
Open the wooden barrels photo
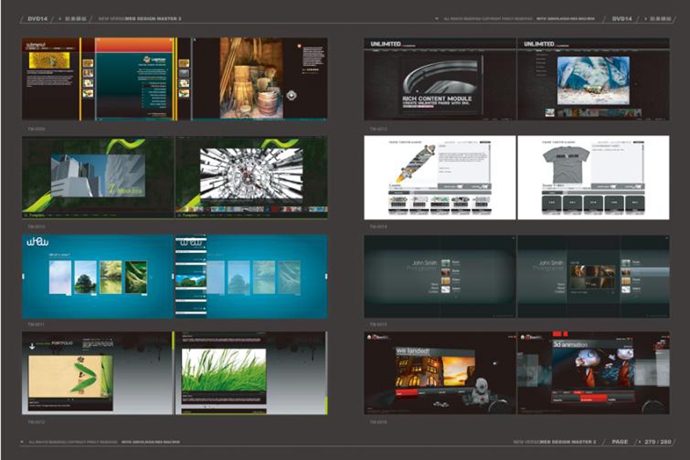point(251,78)
